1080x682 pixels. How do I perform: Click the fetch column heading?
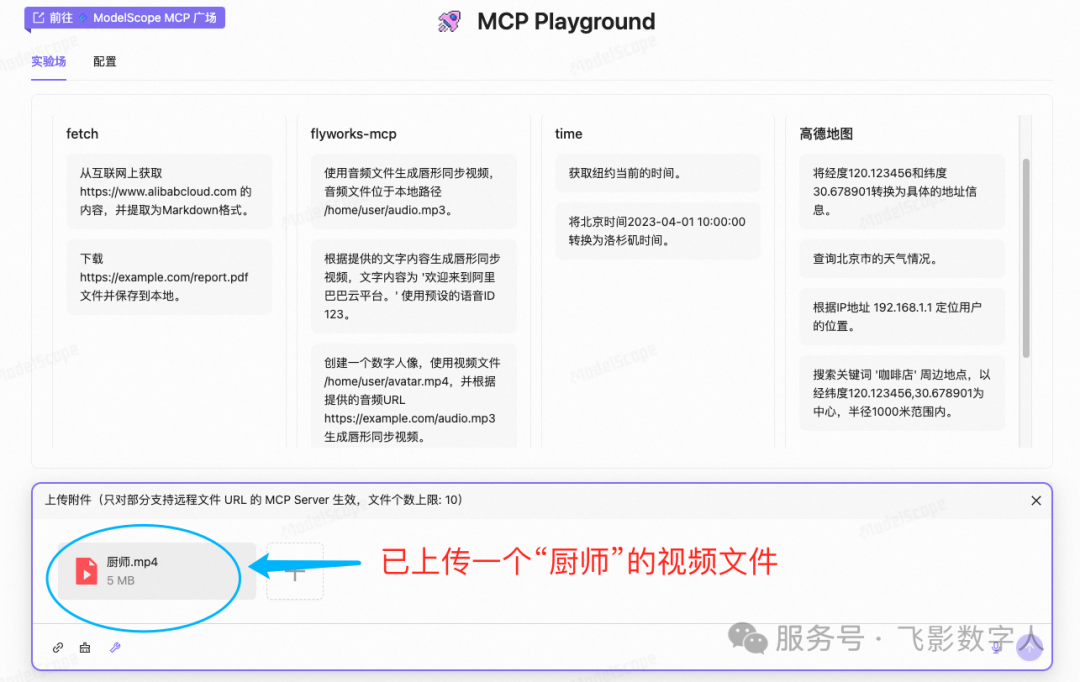pos(82,134)
